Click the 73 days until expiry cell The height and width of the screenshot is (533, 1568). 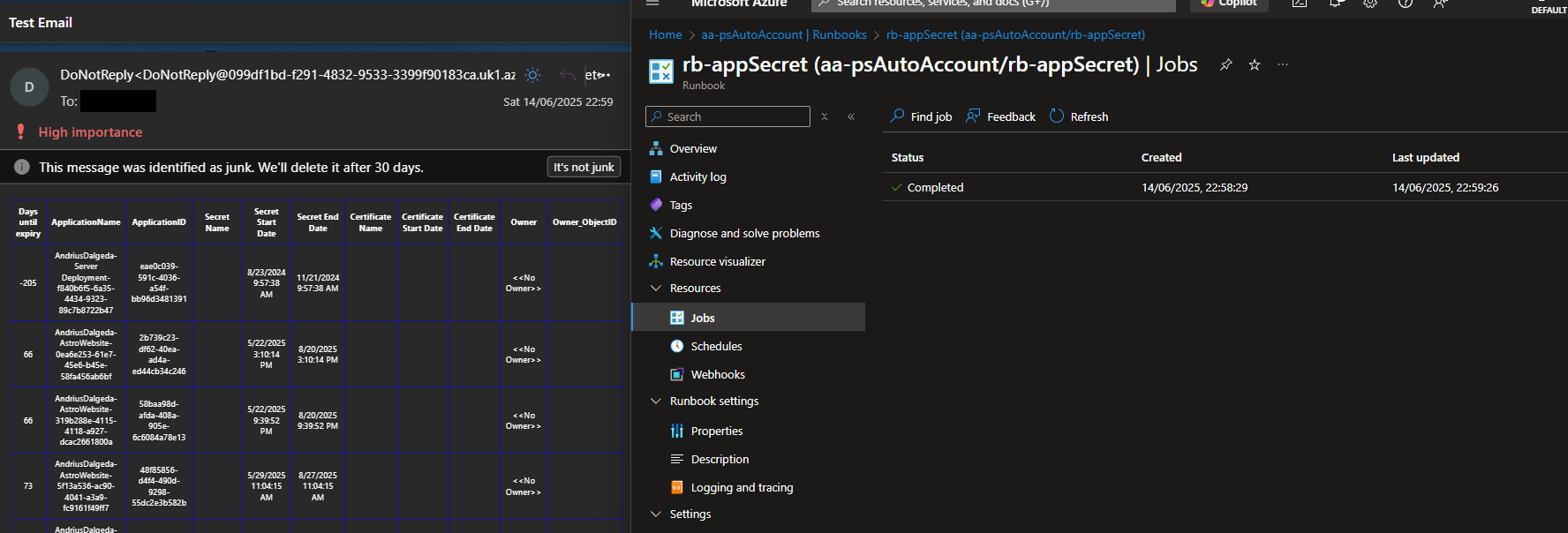(28, 485)
